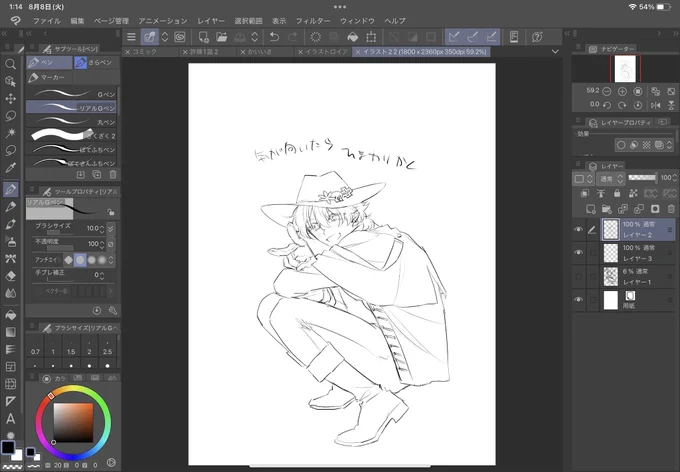The width and height of the screenshot is (680, 472).
Task: Select the マーカー sub tool group
Action: click(x=49, y=77)
